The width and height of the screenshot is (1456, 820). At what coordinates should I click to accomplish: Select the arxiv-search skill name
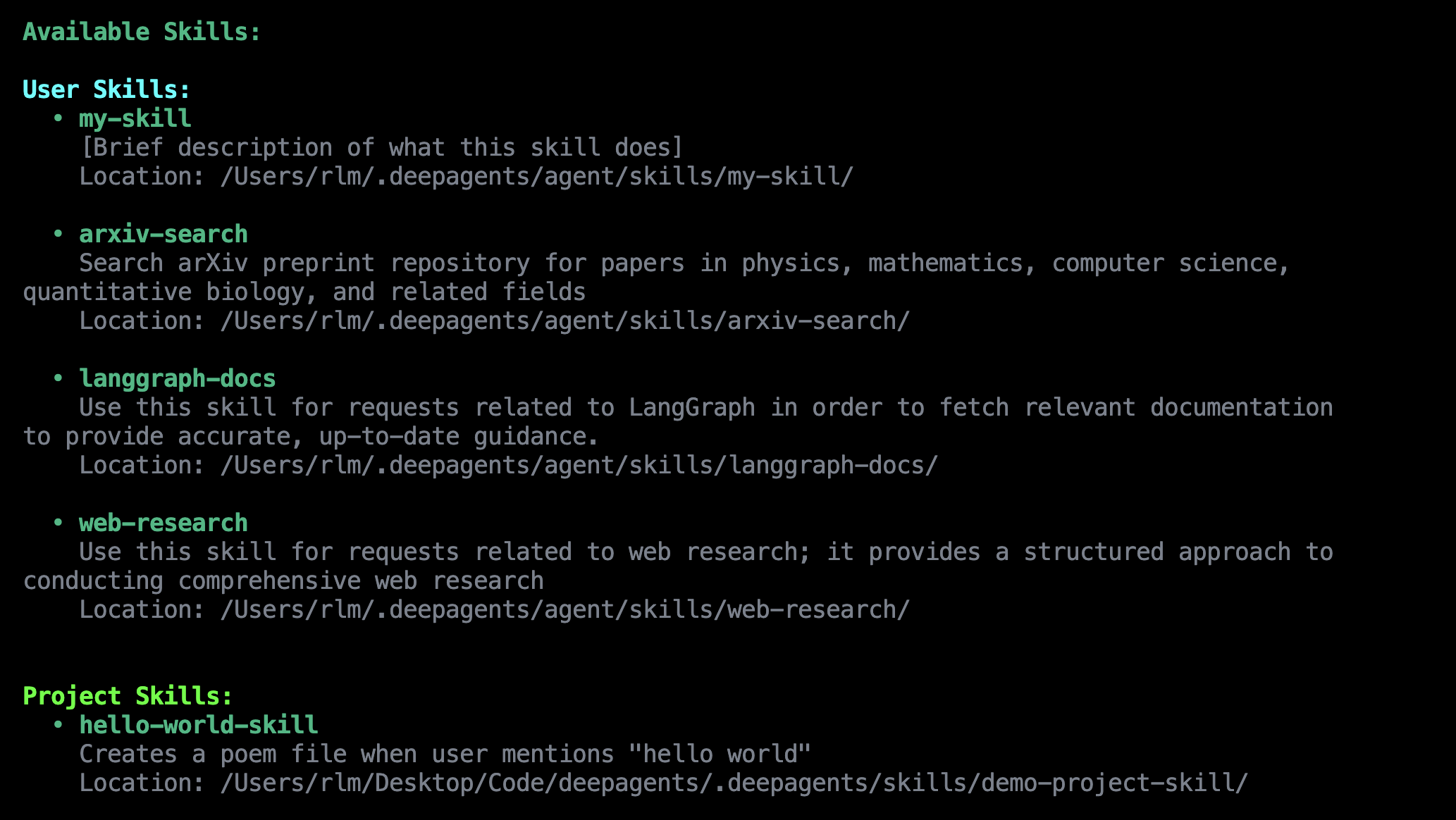(163, 234)
